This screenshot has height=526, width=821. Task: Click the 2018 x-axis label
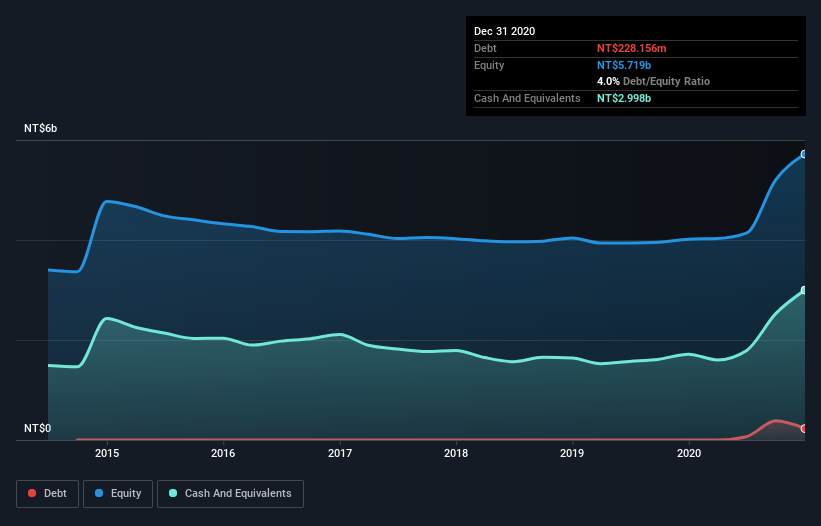(456, 453)
